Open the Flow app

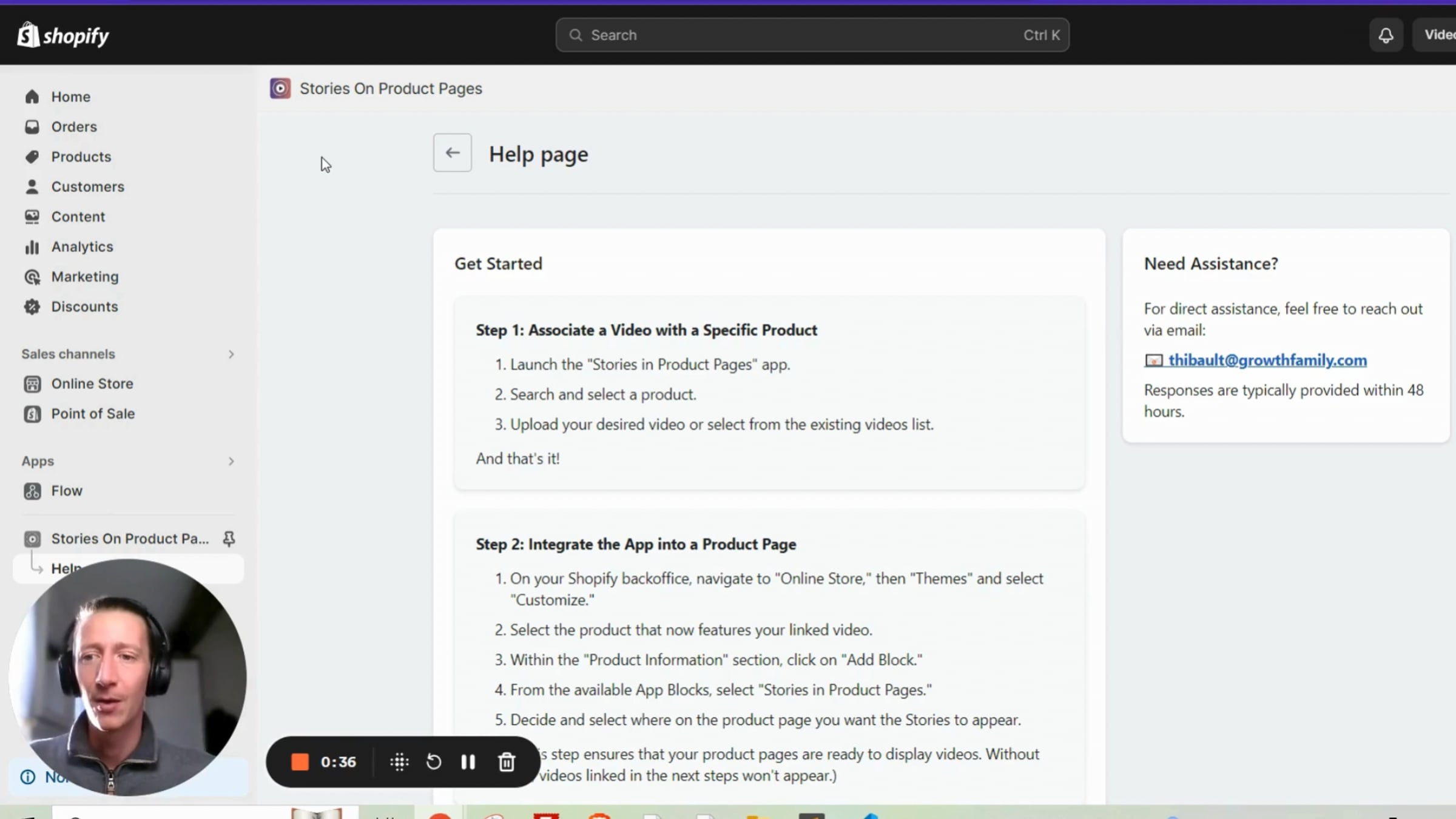tap(67, 491)
